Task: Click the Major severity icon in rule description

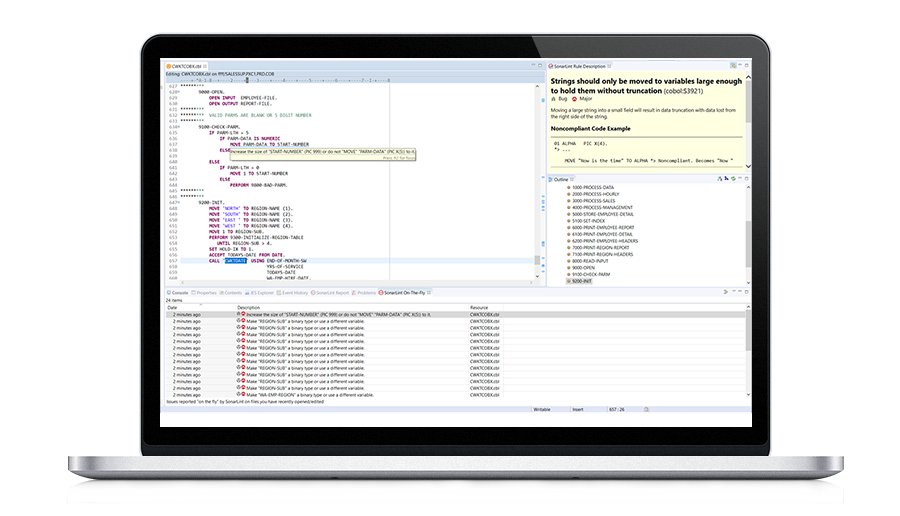Action: pyautogui.click(x=575, y=100)
